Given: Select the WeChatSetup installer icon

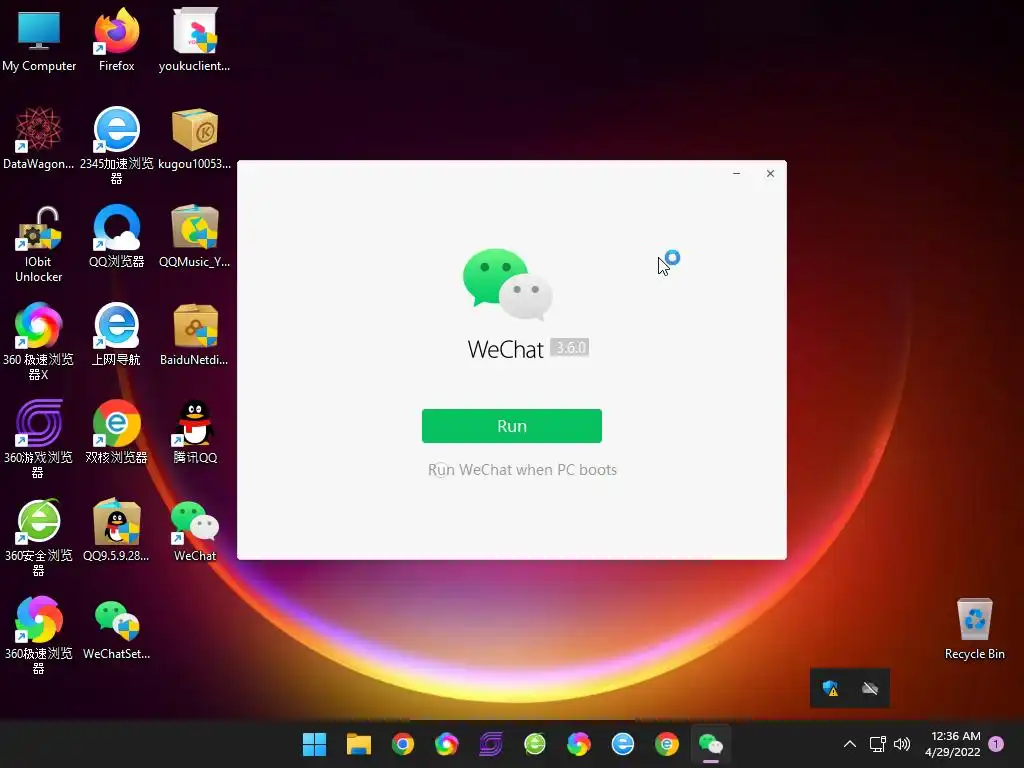Looking at the screenshot, I should coord(116,630).
